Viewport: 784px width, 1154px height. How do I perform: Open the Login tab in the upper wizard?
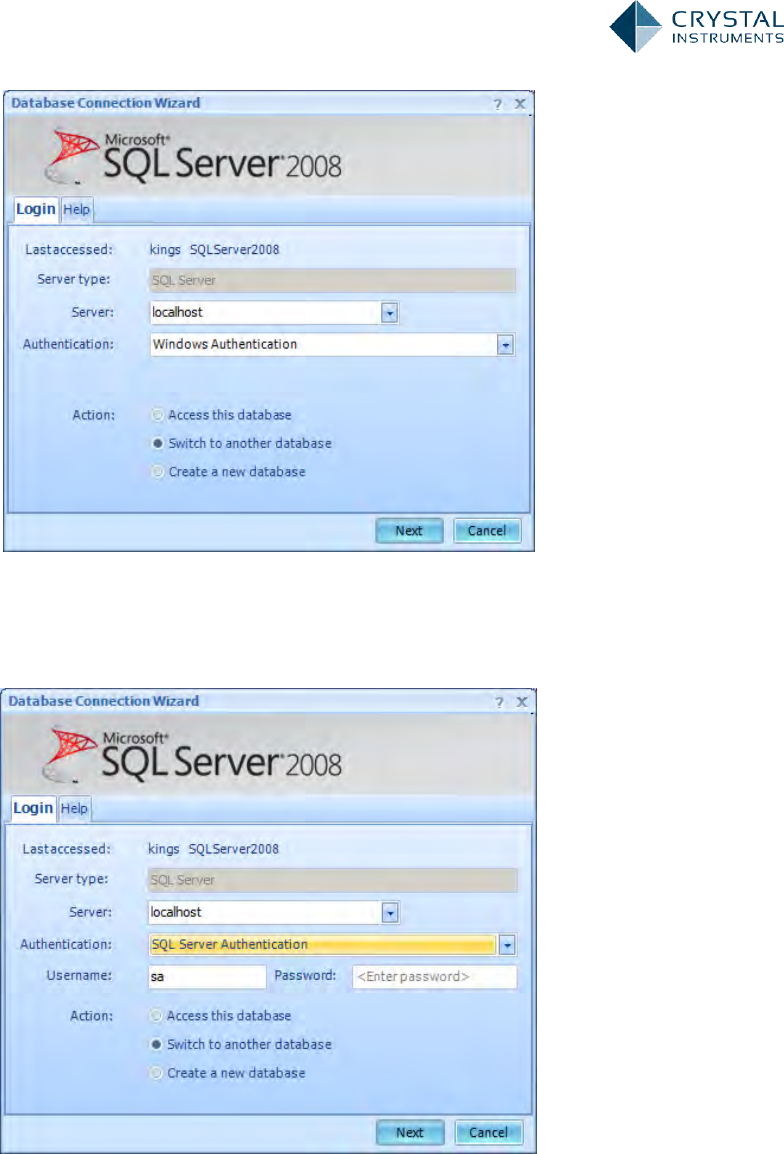pyautogui.click(x=36, y=209)
